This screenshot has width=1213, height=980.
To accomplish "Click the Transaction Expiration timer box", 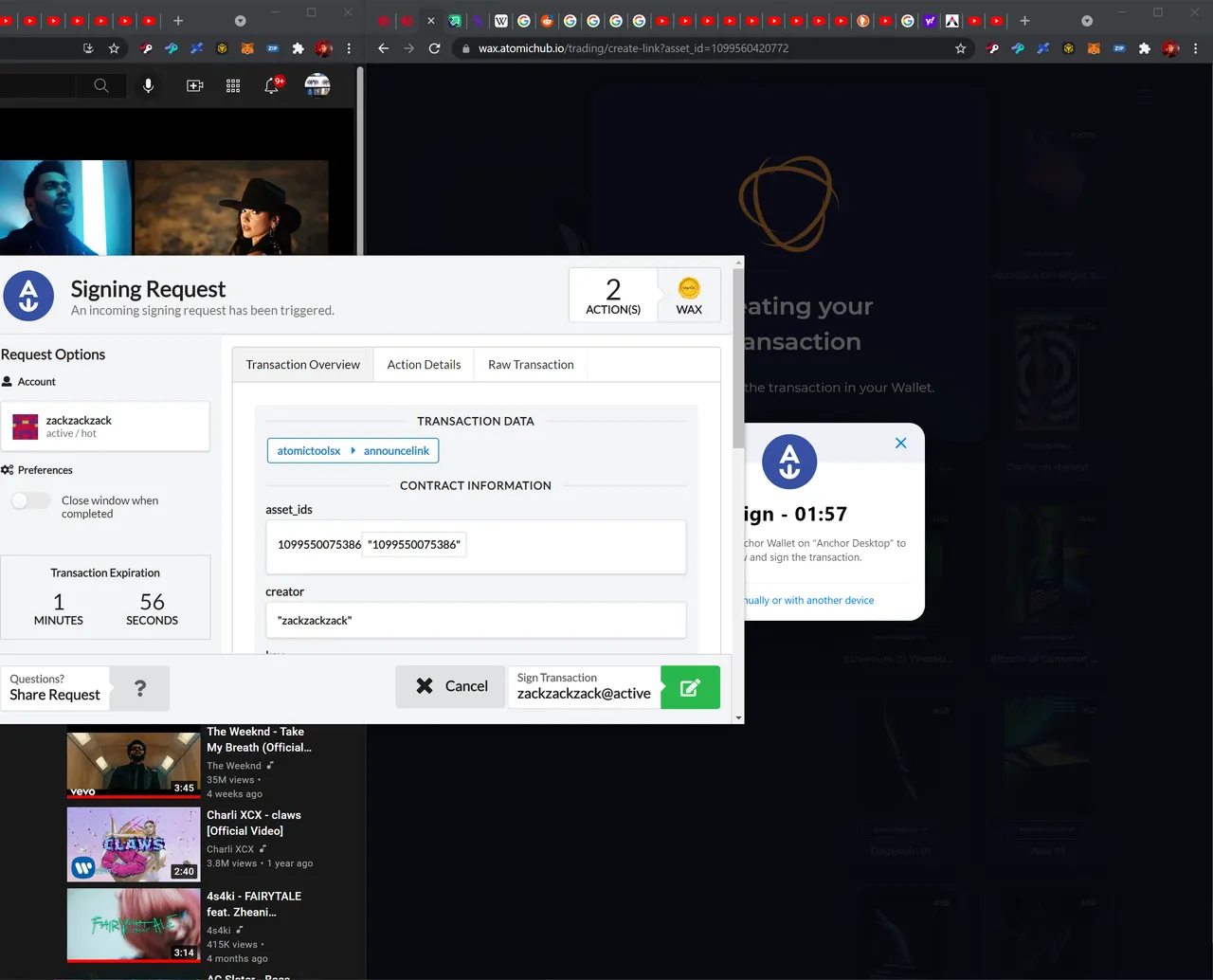I will [105, 598].
